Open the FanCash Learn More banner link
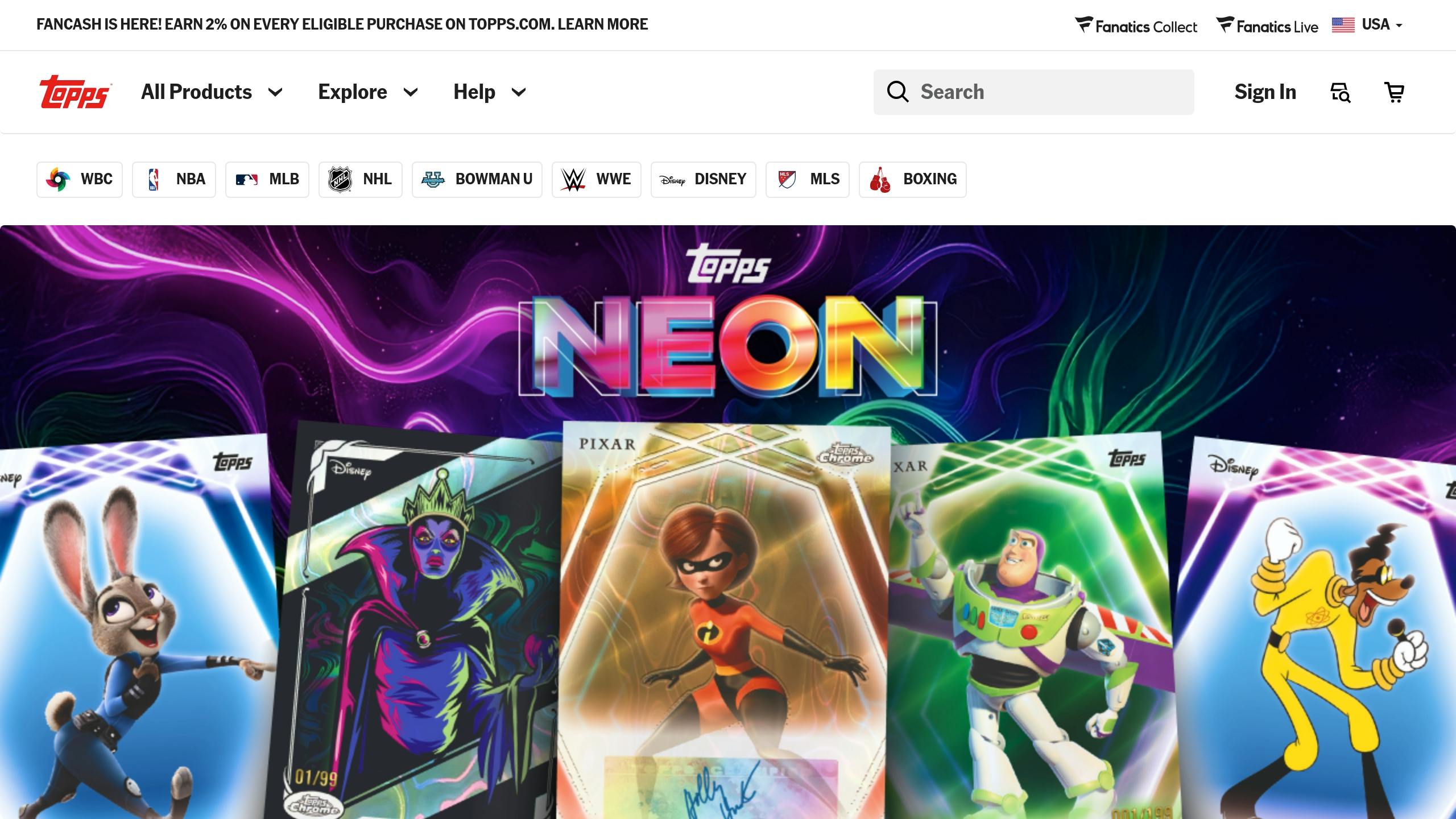Image resolution: width=1456 pixels, height=819 pixels. pos(602,24)
